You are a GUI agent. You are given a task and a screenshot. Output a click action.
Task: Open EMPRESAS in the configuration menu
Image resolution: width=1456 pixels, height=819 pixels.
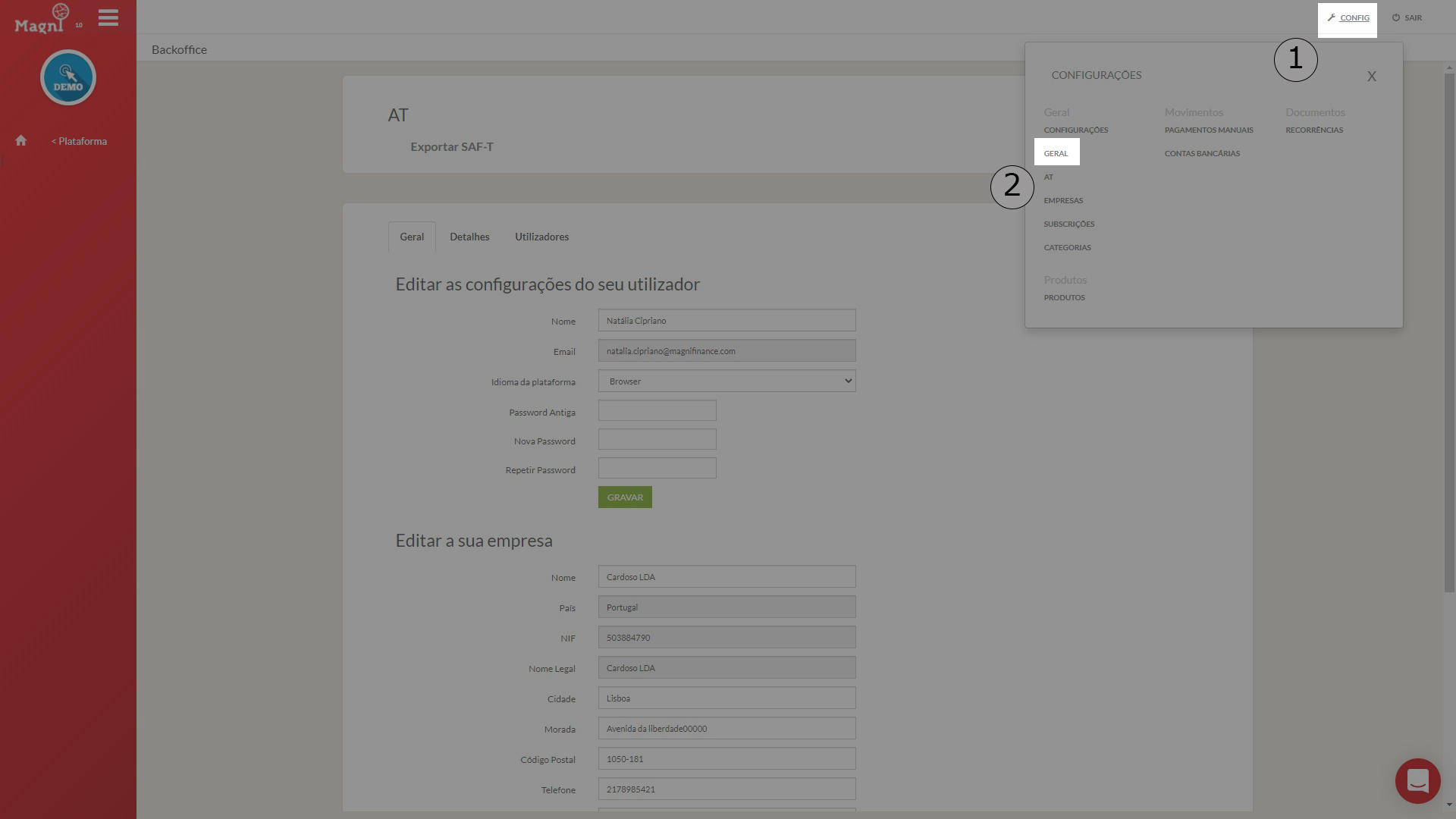pyautogui.click(x=1063, y=201)
